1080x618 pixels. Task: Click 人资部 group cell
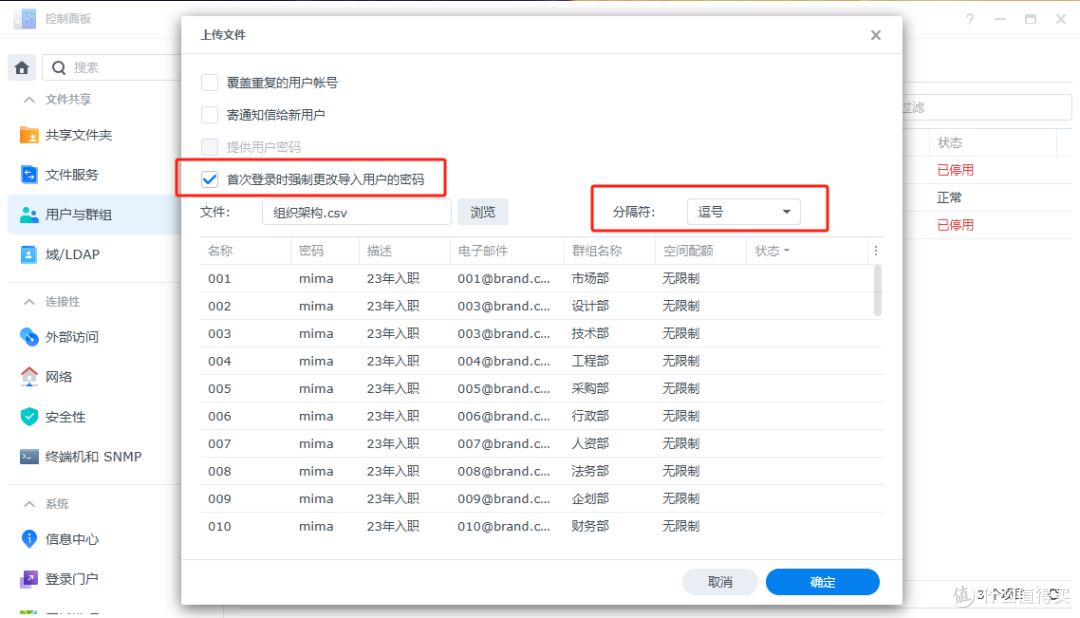pos(590,444)
